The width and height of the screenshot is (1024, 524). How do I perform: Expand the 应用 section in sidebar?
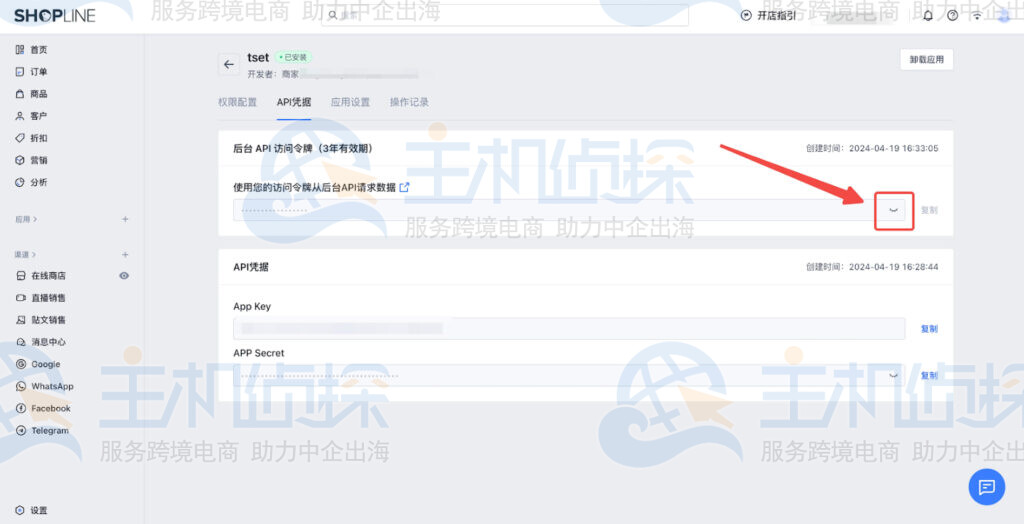[x=26, y=220]
